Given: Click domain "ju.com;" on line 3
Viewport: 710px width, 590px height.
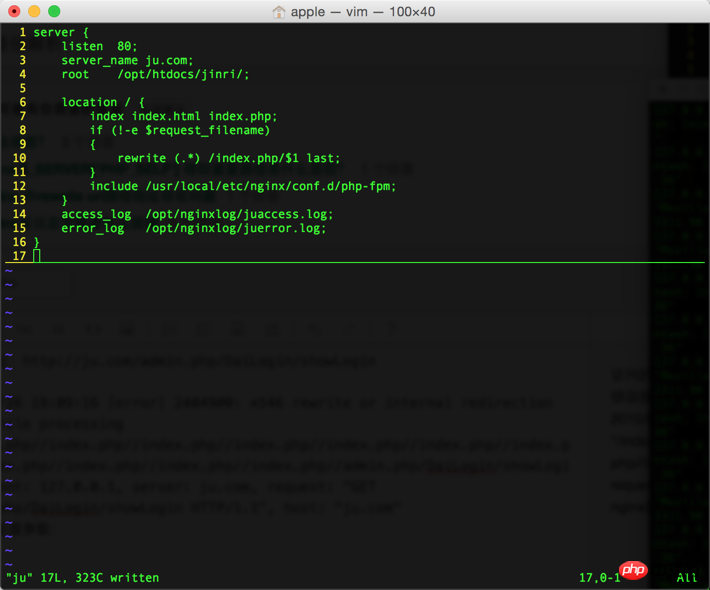Looking at the screenshot, I should tap(169, 61).
